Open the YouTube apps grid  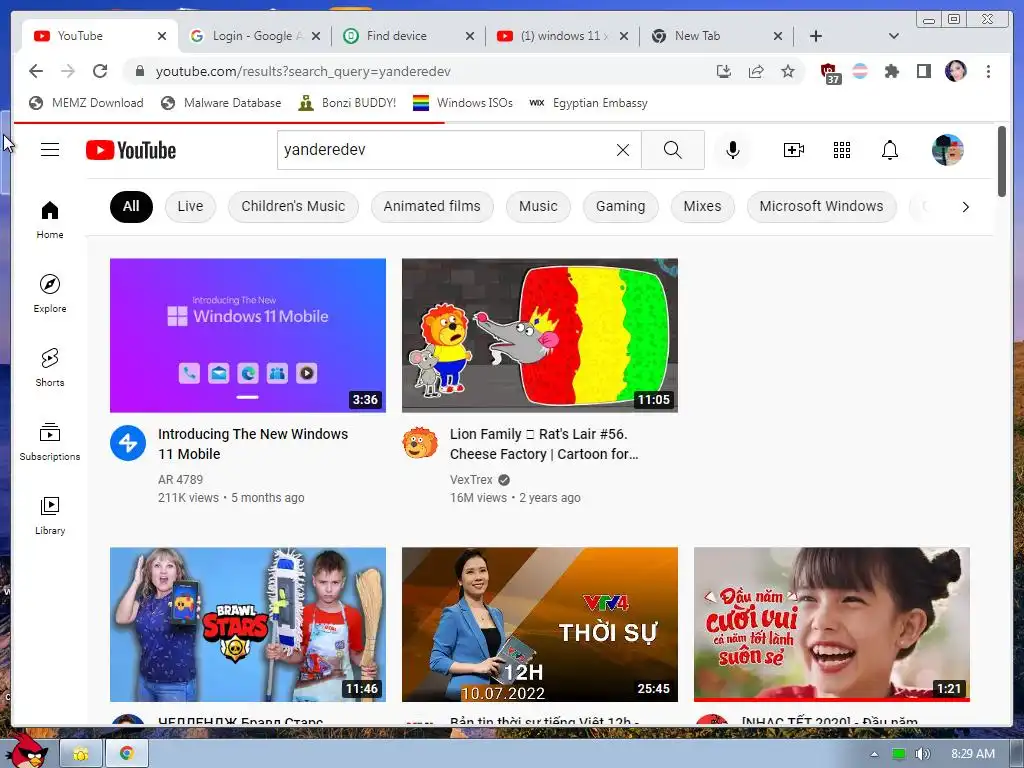pos(842,150)
